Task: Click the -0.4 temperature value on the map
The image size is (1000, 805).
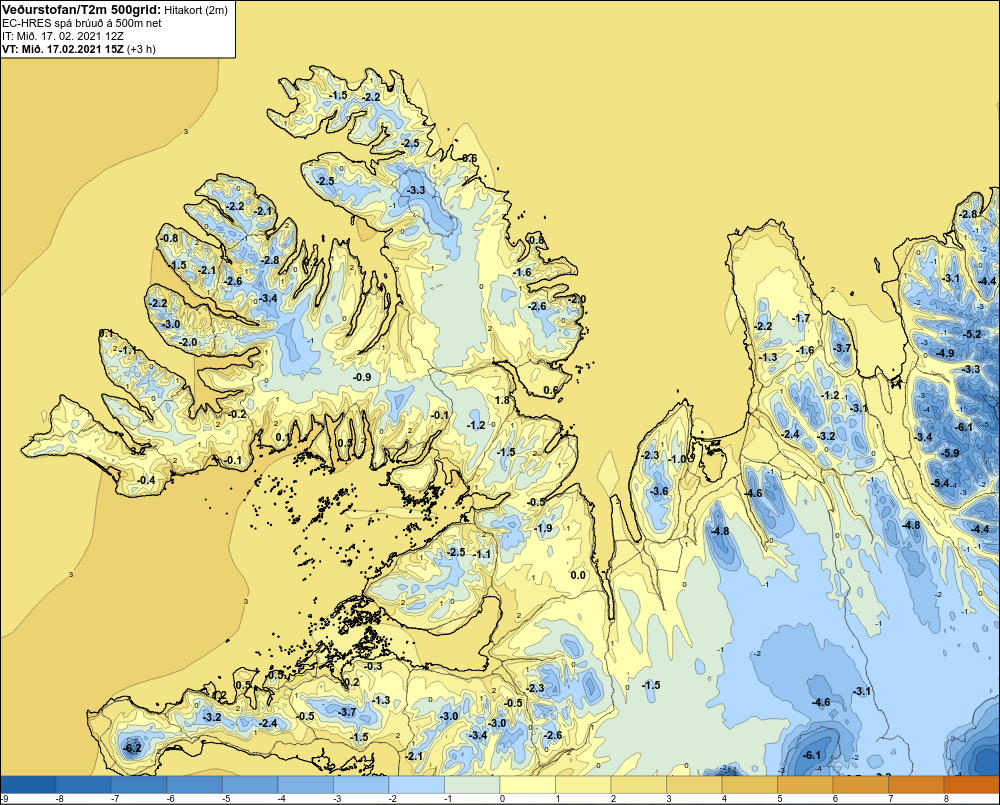Action: (147, 480)
